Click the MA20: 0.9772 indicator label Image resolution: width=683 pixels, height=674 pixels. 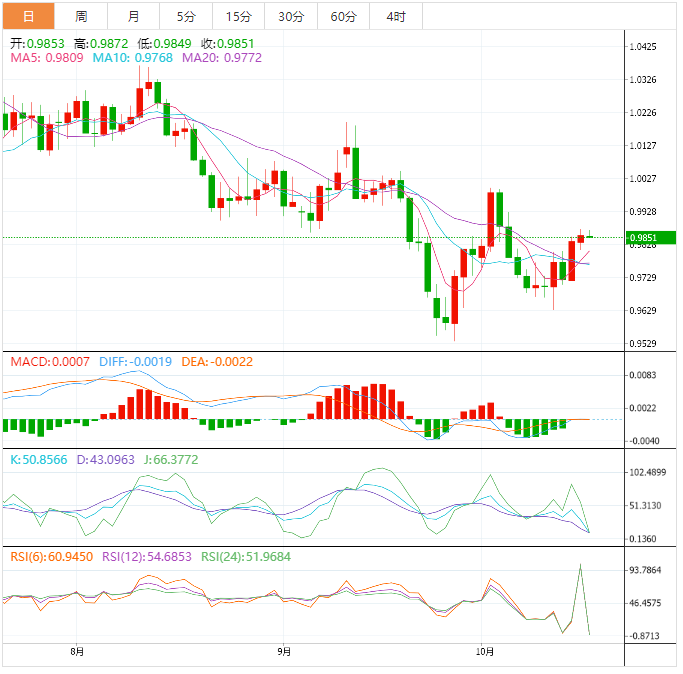pyautogui.click(x=222, y=58)
